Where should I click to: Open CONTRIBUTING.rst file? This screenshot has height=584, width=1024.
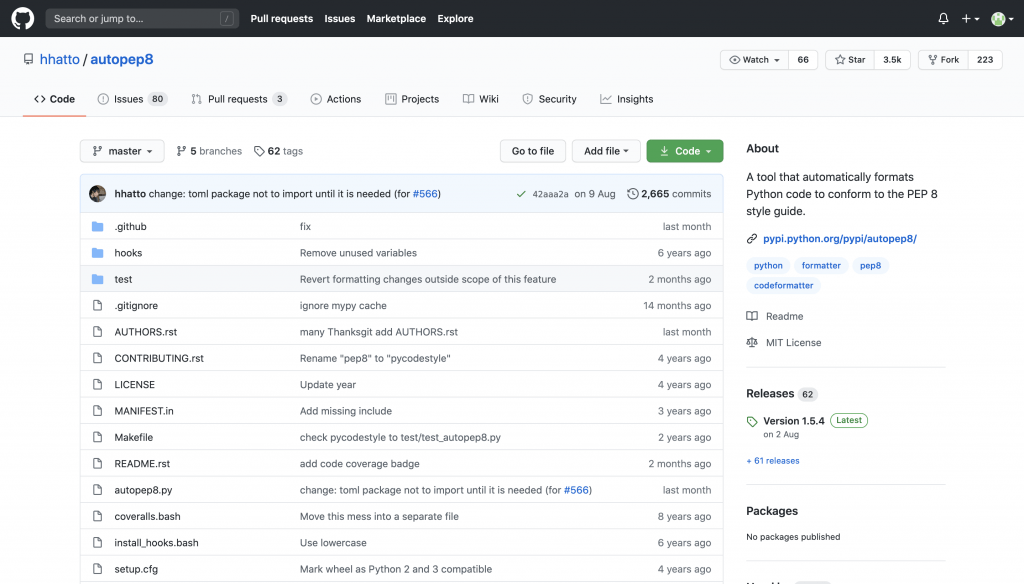pyautogui.click(x=159, y=358)
